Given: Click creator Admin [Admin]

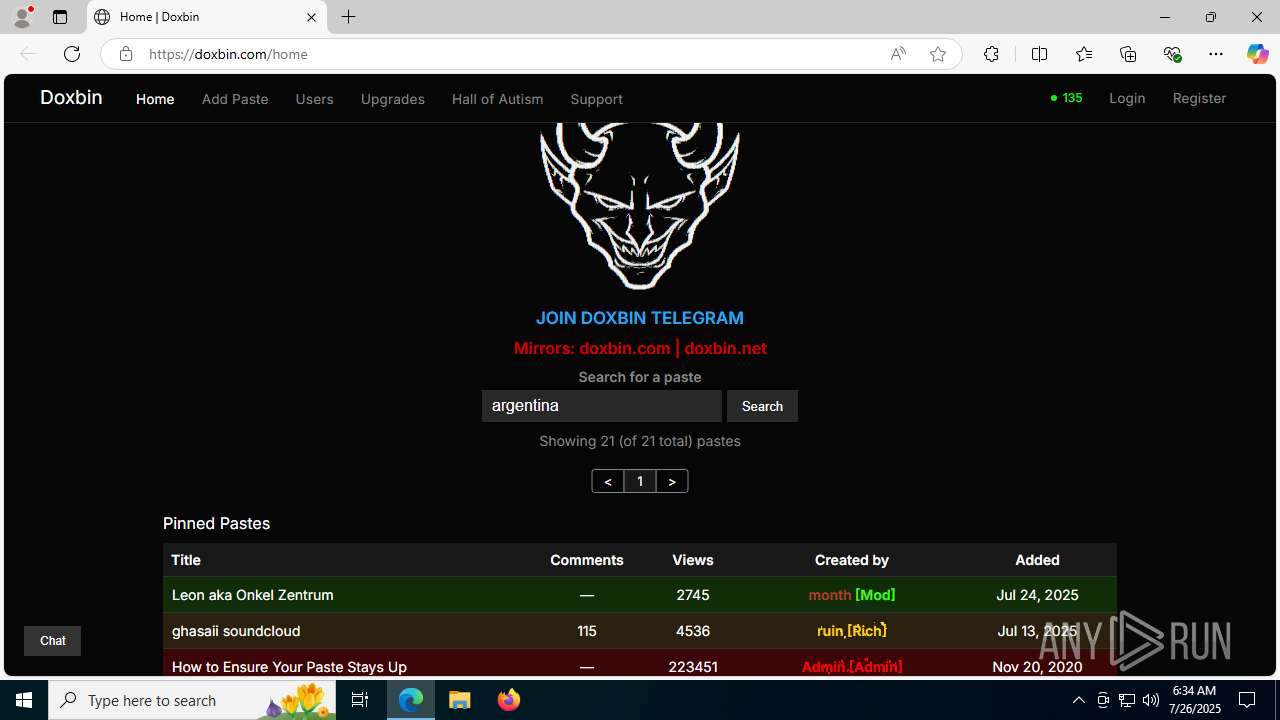Looking at the screenshot, I should click(x=852, y=667).
